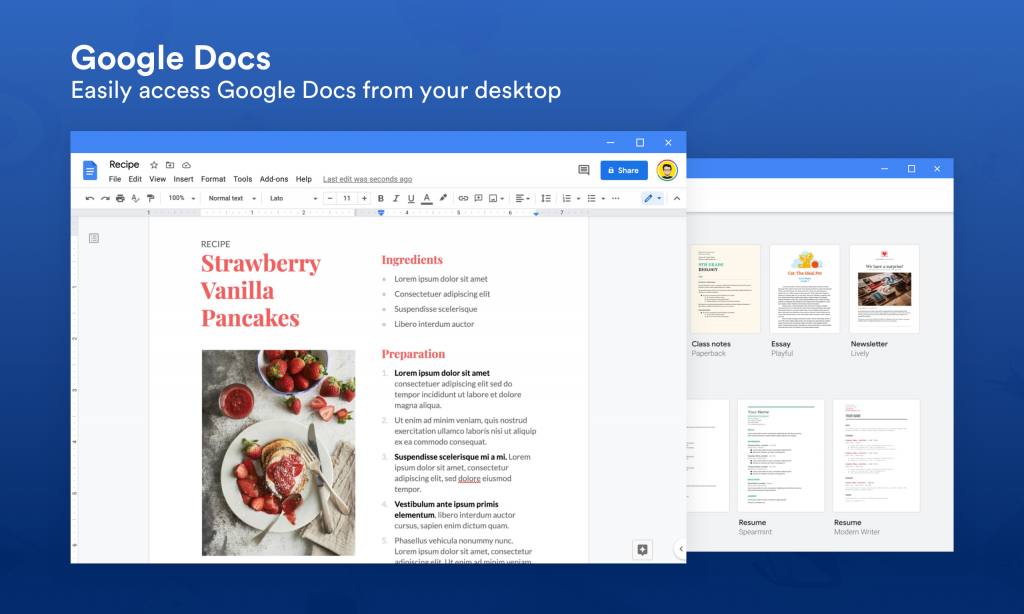The width and height of the screenshot is (1024, 614).
Task: Open the Insert menu
Action: 184,179
